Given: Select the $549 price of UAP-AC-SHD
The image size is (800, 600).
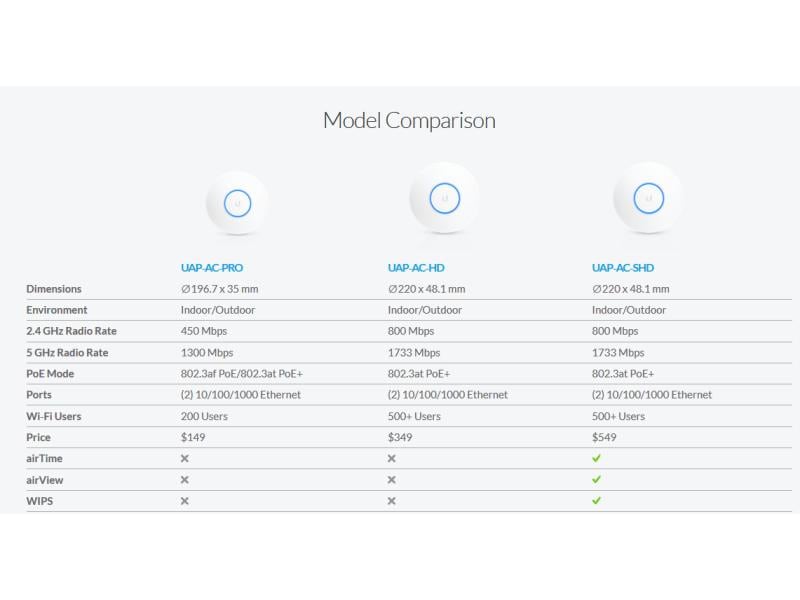Looking at the screenshot, I should click(x=604, y=437).
